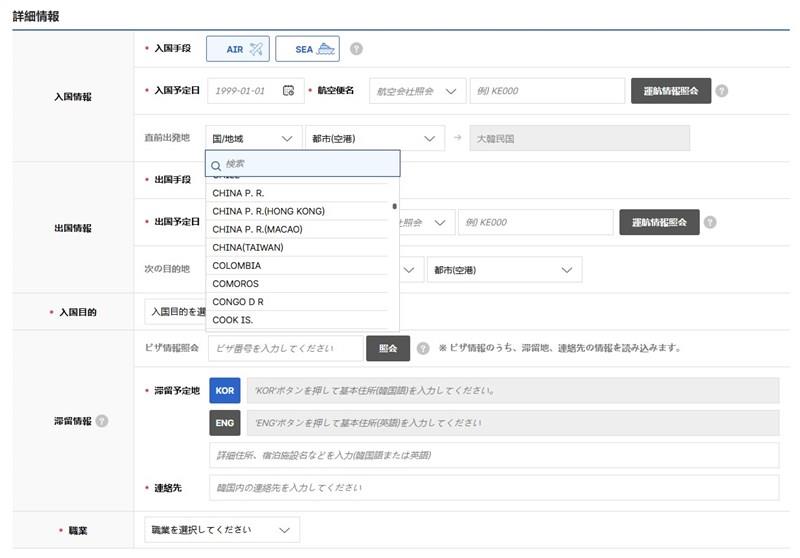Click help icon beside visa 照会 button
Viewport: 800px width, 558px height.
pos(423,348)
